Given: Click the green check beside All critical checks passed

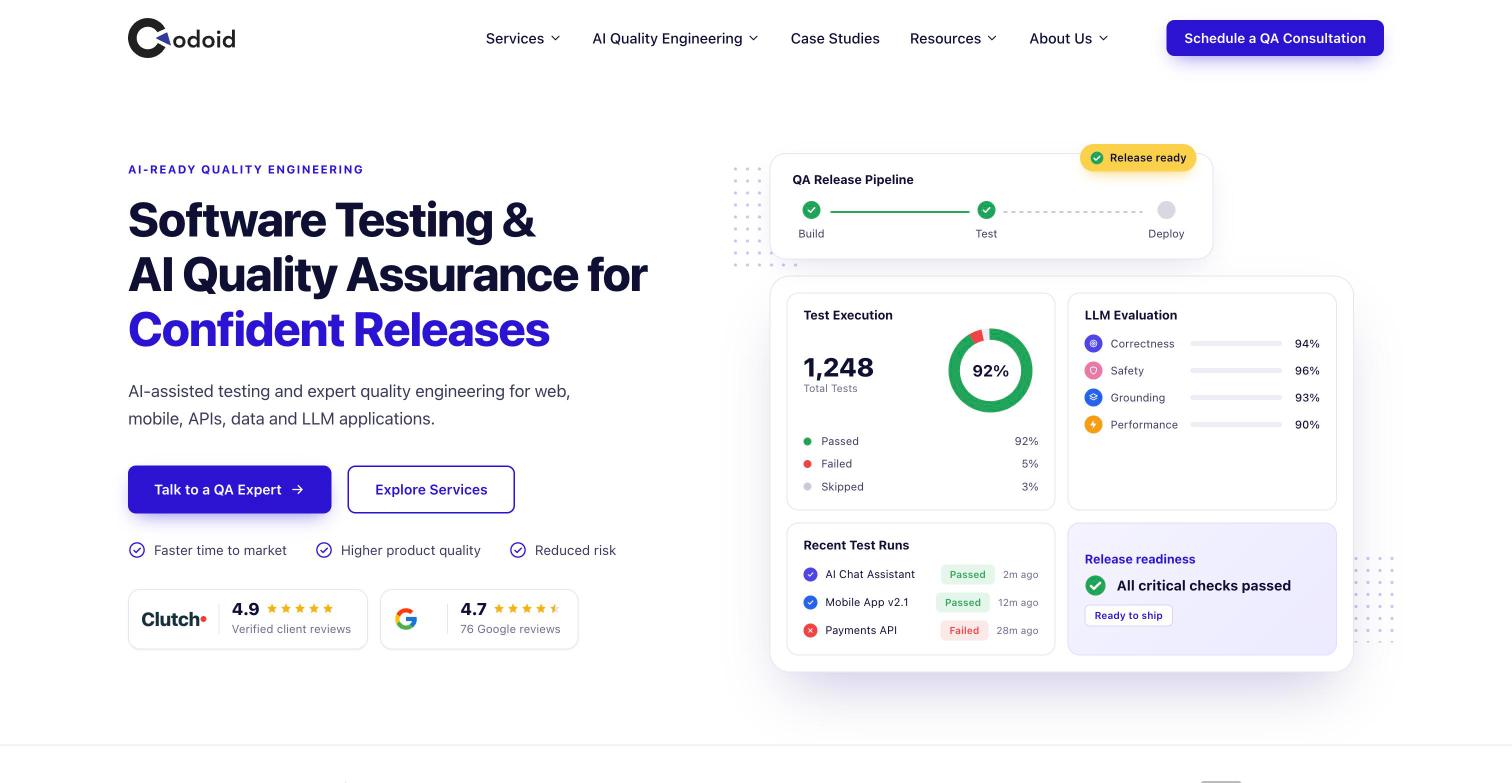Looking at the screenshot, I should (x=1096, y=586).
